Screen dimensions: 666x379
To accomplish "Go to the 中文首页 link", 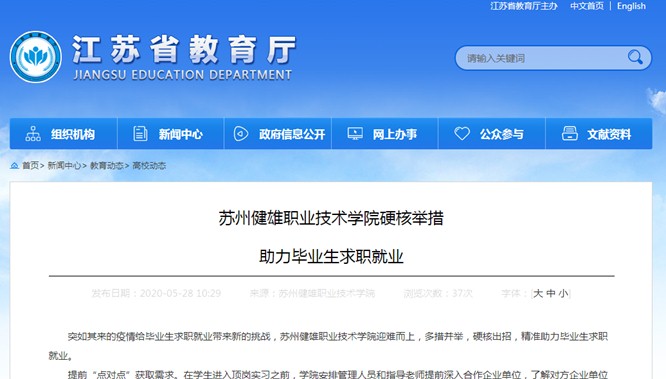I will tap(587, 6).
